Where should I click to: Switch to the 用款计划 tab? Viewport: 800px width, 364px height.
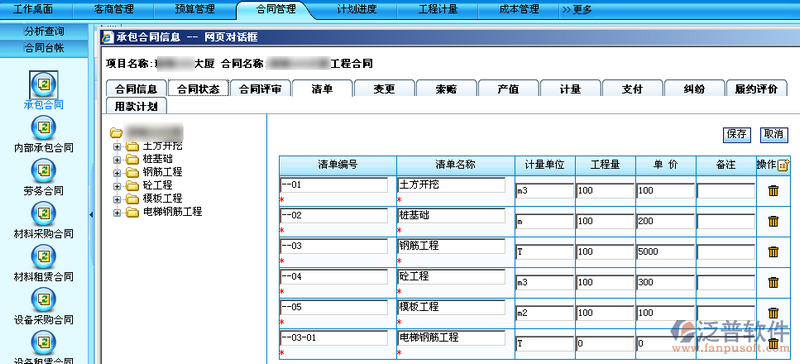tap(136, 106)
